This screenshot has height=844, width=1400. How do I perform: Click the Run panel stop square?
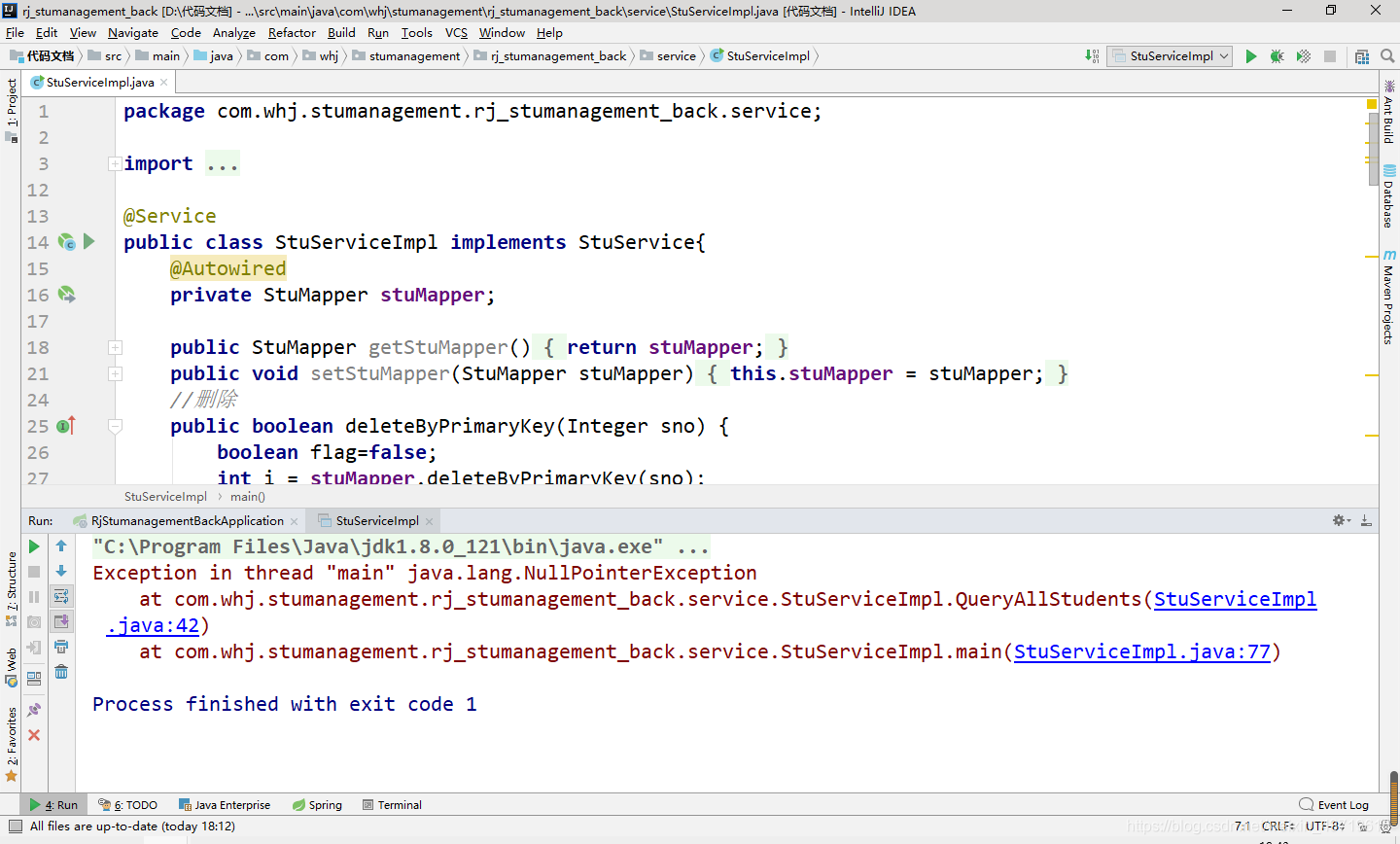coord(34,572)
